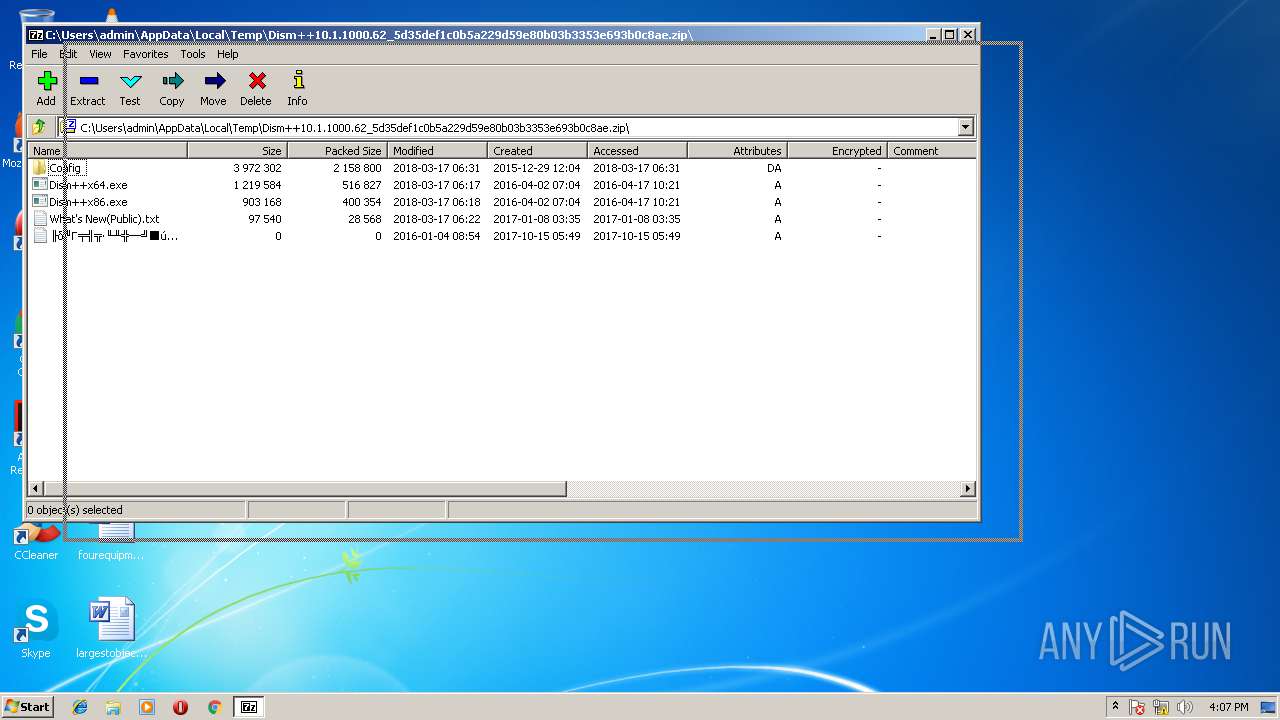Go up one folder level

pyautogui.click(x=39, y=127)
